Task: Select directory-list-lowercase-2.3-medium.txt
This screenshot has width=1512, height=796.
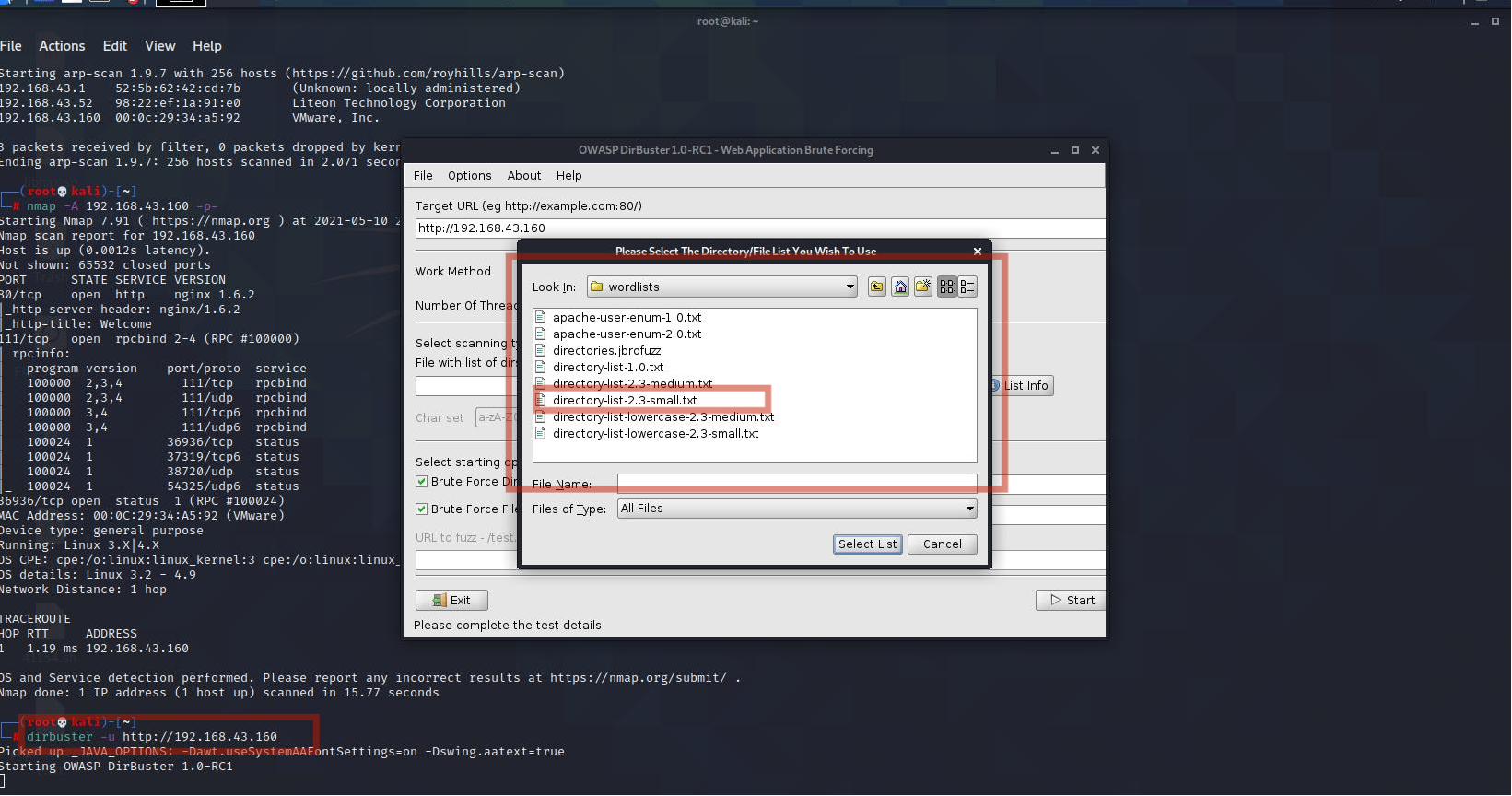Action: tap(663, 417)
